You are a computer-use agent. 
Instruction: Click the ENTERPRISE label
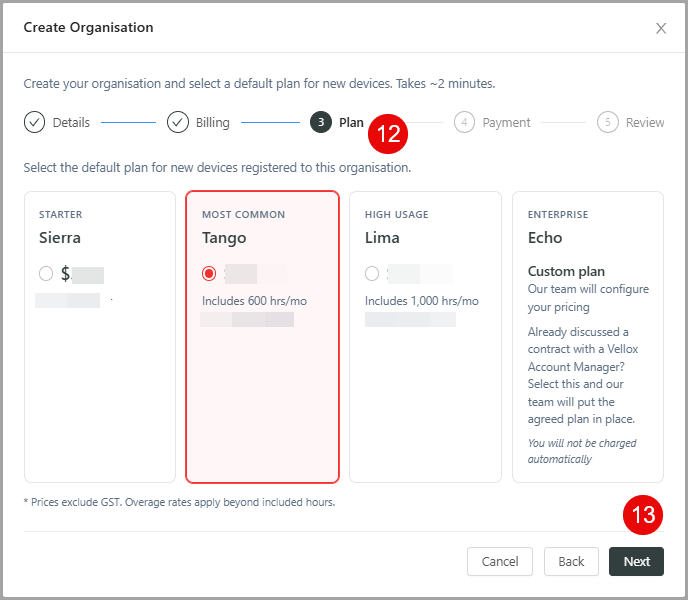pos(558,215)
